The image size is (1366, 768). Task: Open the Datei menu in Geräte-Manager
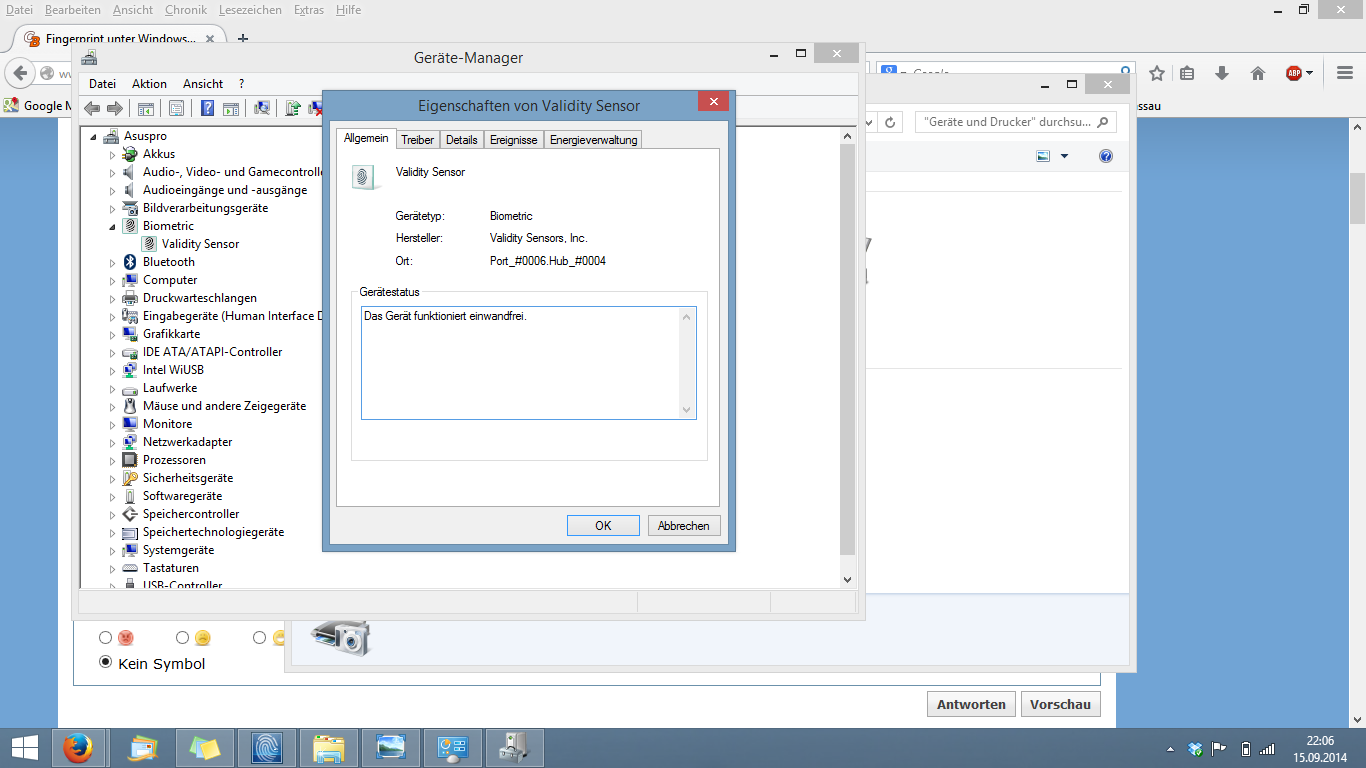coord(102,84)
